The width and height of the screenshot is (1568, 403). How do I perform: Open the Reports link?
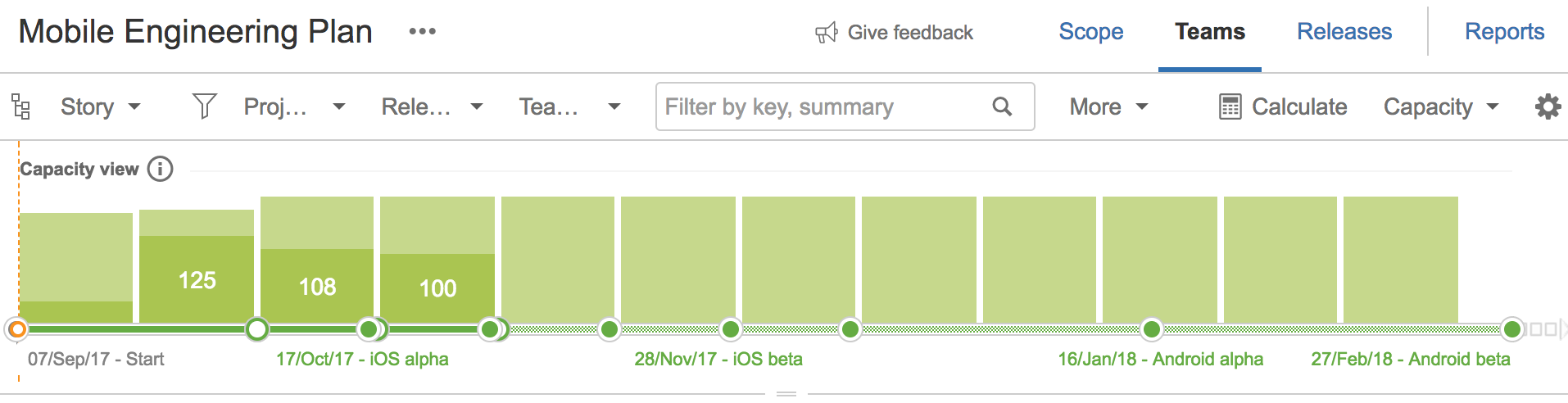[x=1504, y=32]
